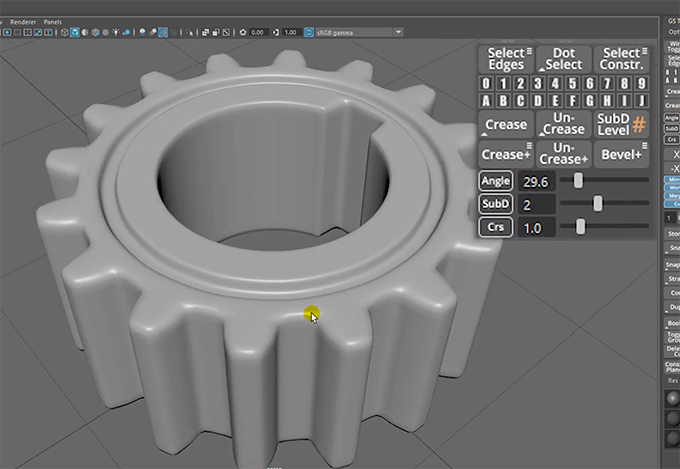680x469 pixels.
Task: Toggle X-ray display icon
Action: [x=206, y=33]
